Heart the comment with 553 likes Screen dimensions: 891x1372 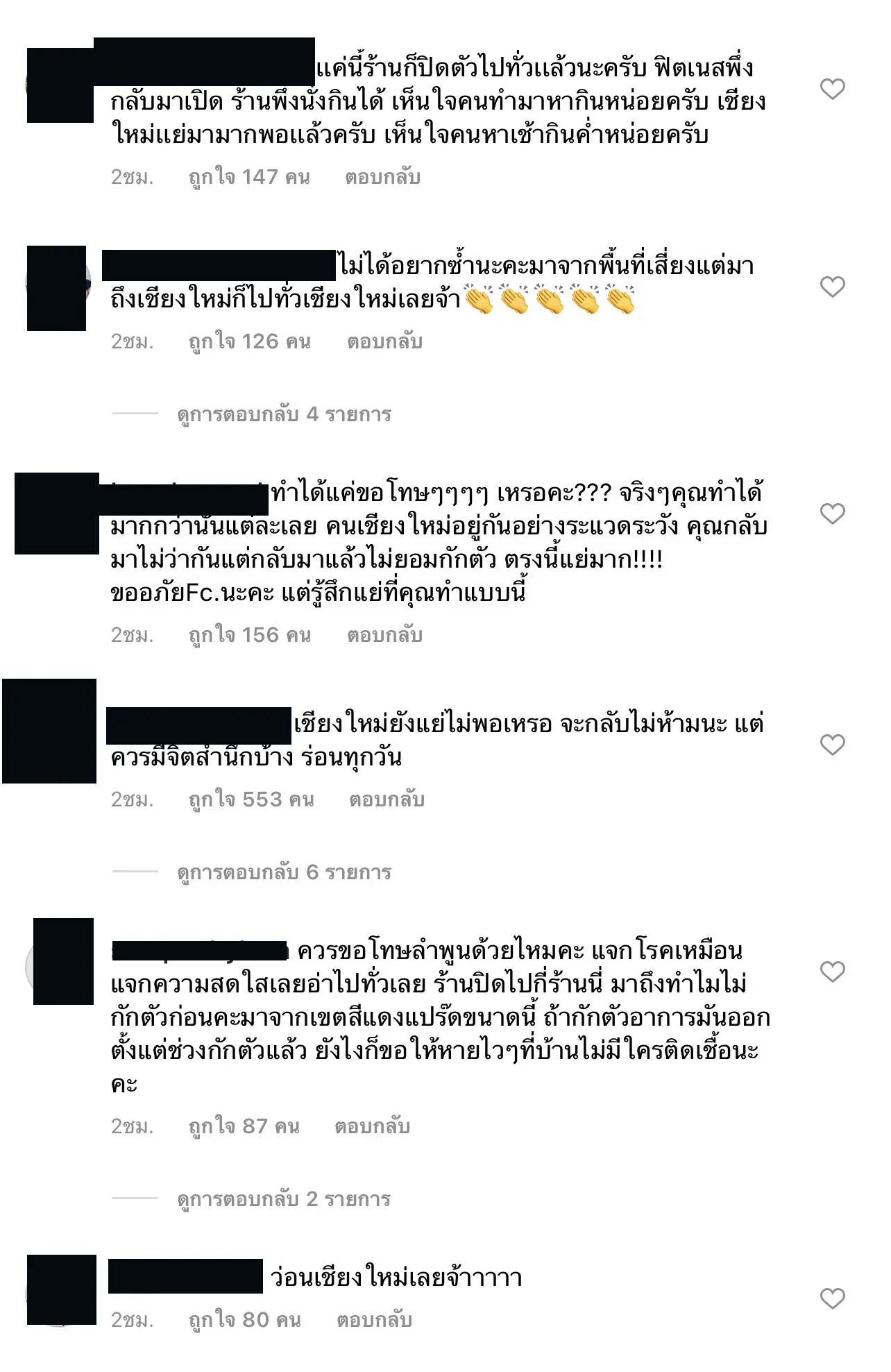832,745
